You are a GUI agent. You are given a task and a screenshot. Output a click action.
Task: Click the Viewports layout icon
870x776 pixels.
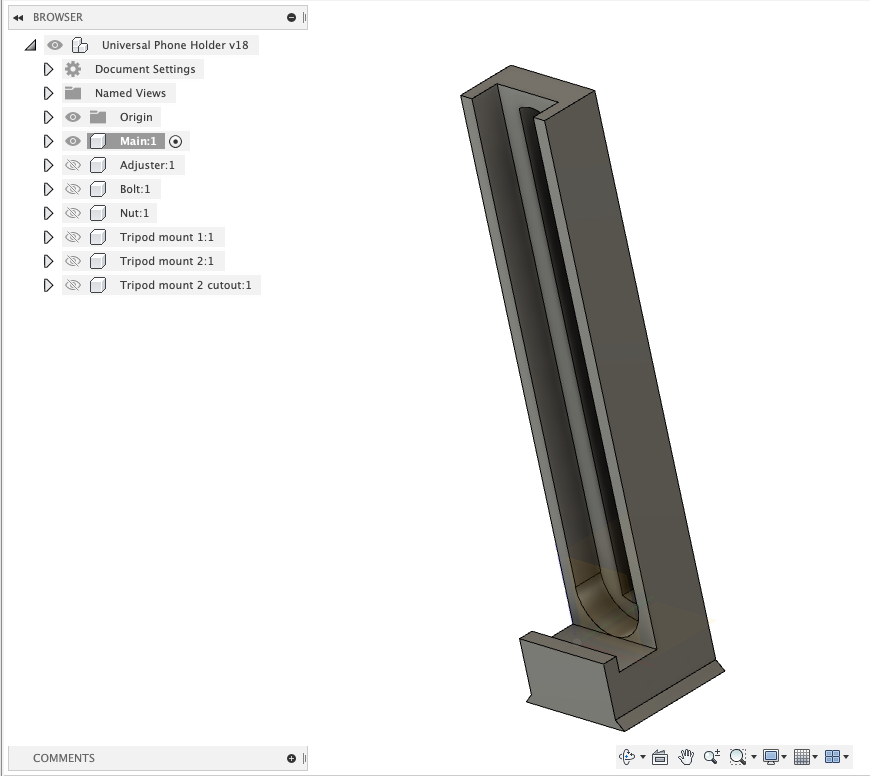(x=832, y=757)
